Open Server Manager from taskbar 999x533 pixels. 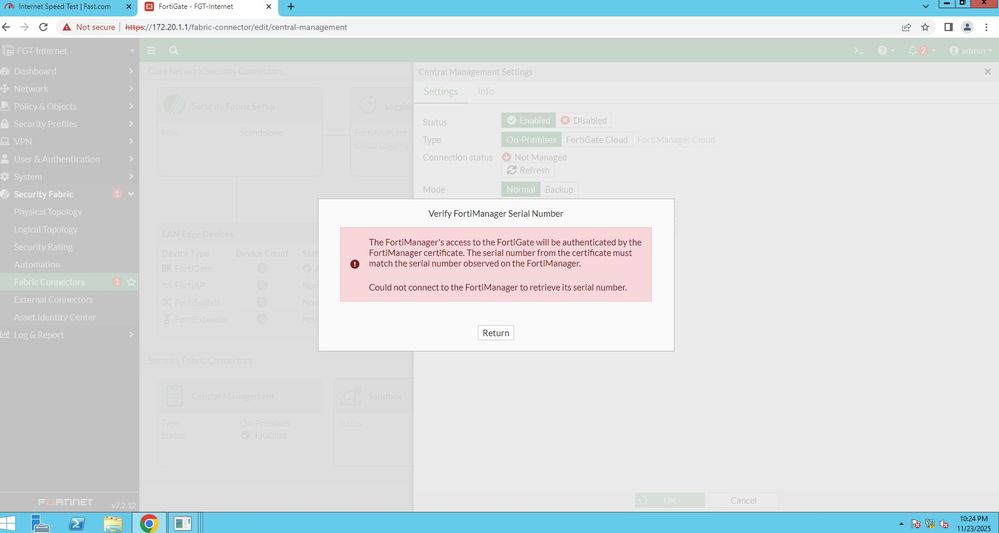(40, 523)
